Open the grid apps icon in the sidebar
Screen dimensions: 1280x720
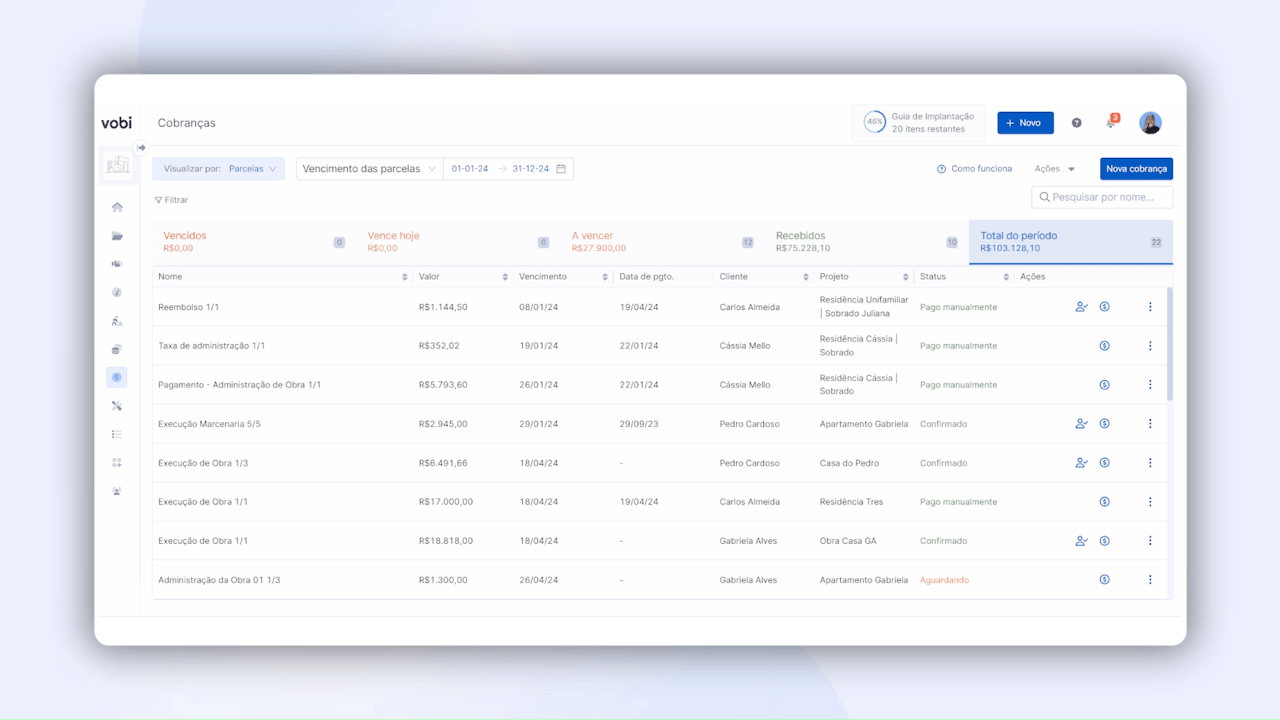pyautogui.click(x=117, y=462)
